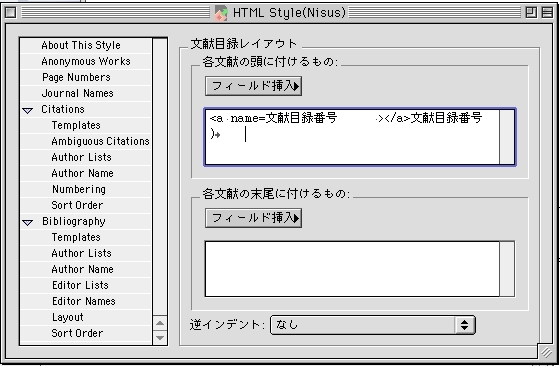560x366 pixels.
Task: Select Editor Lists entry
Action: 86,285
